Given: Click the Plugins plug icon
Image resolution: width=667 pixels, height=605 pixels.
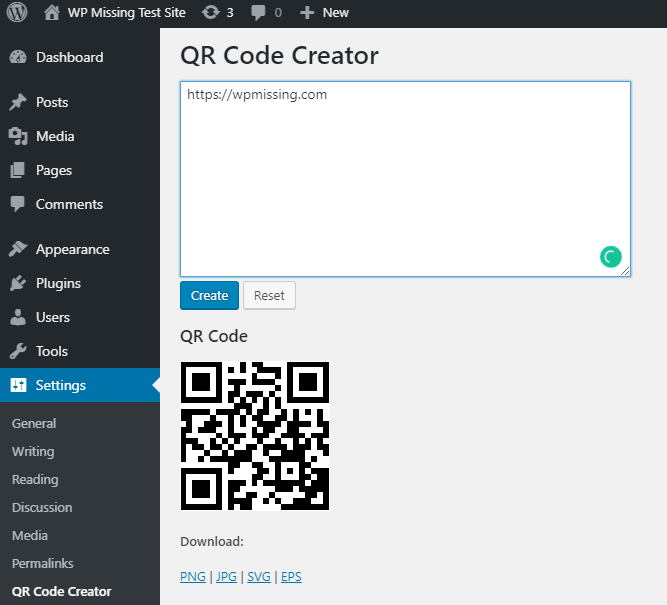Looking at the screenshot, I should (x=18, y=283).
